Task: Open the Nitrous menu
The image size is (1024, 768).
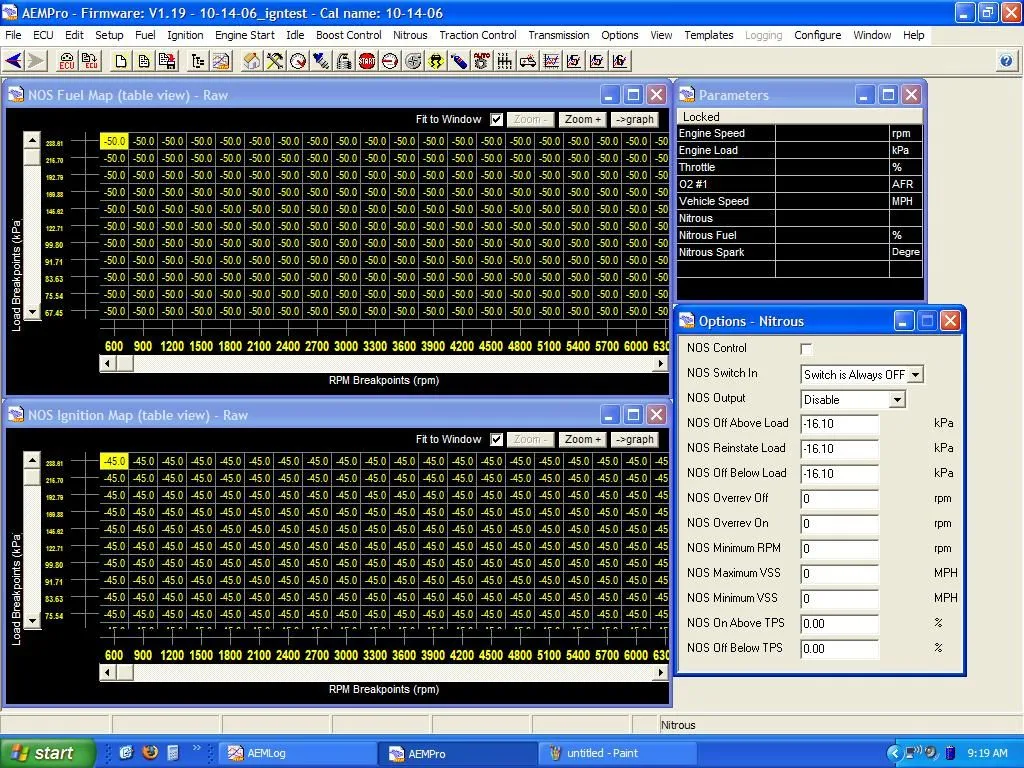Action: click(x=410, y=35)
